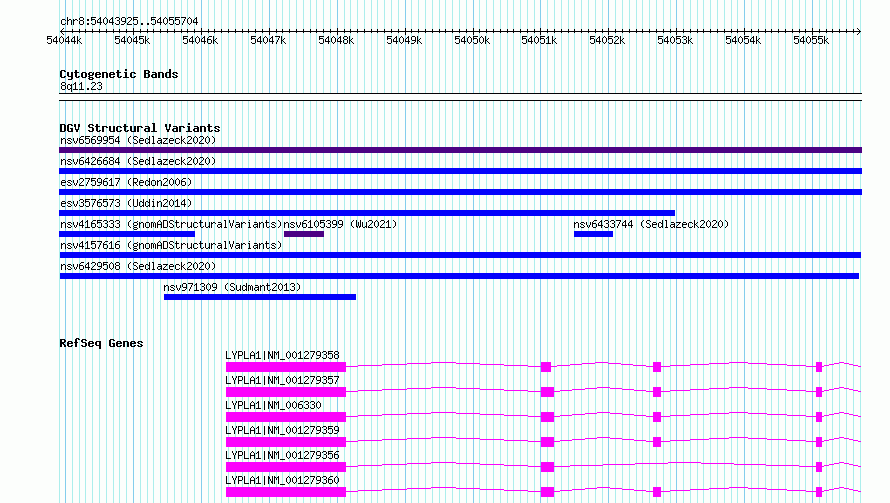The image size is (890, 503).
Task: Click the large exon block of NM_001279359
Action: pyautogui.click(x=286, y=442)
